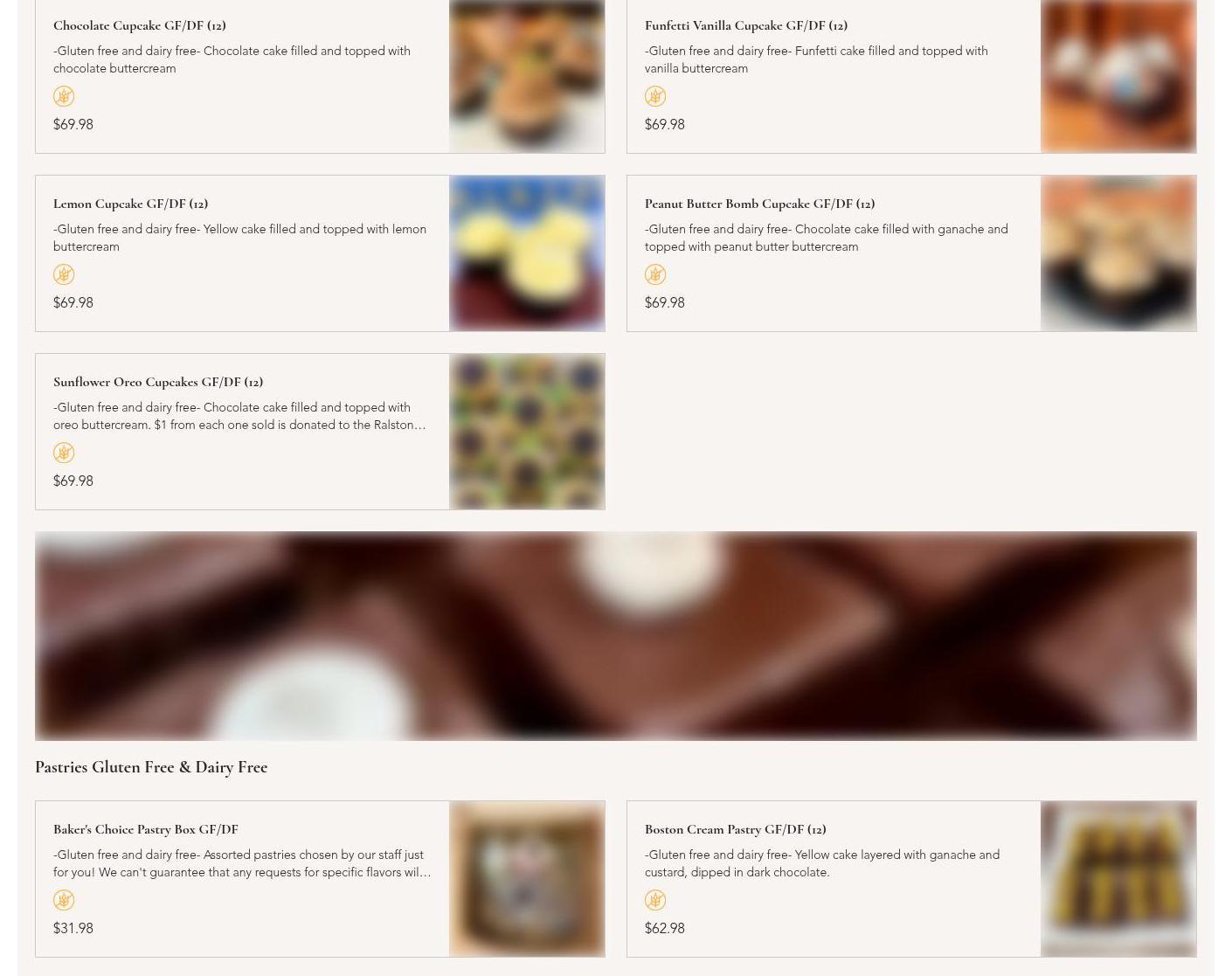Image resolution: width=1232 pixels, height=976 pixels.
Task: Click the pastries section banner image
Action: pyautogui.click(x=616, y=636)
